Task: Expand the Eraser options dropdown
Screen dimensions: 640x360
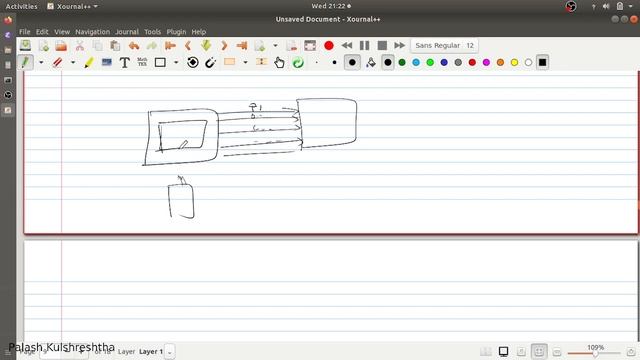Action: [x=73, y=62]
